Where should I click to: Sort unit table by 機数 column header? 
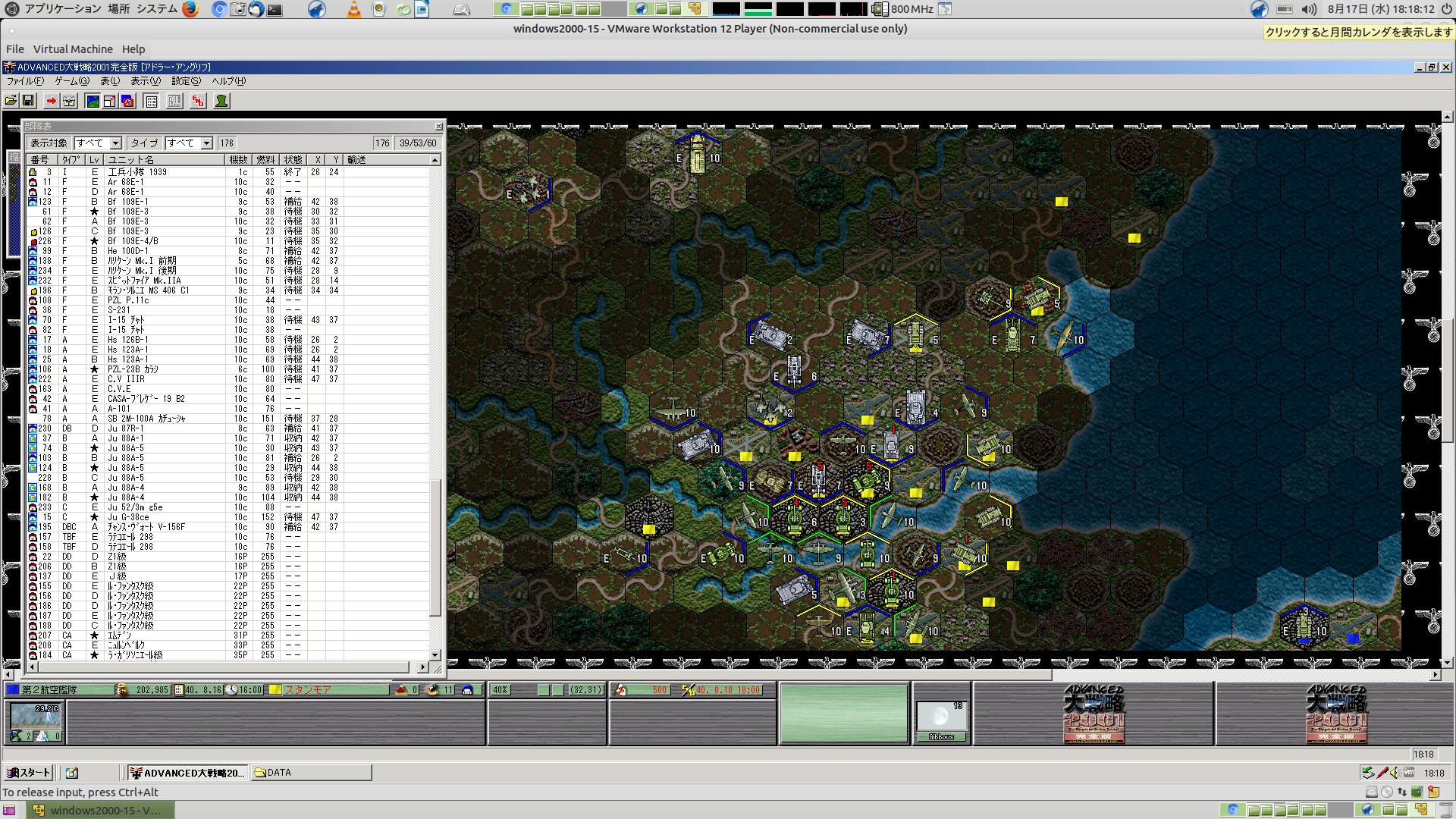pos(239,160)
